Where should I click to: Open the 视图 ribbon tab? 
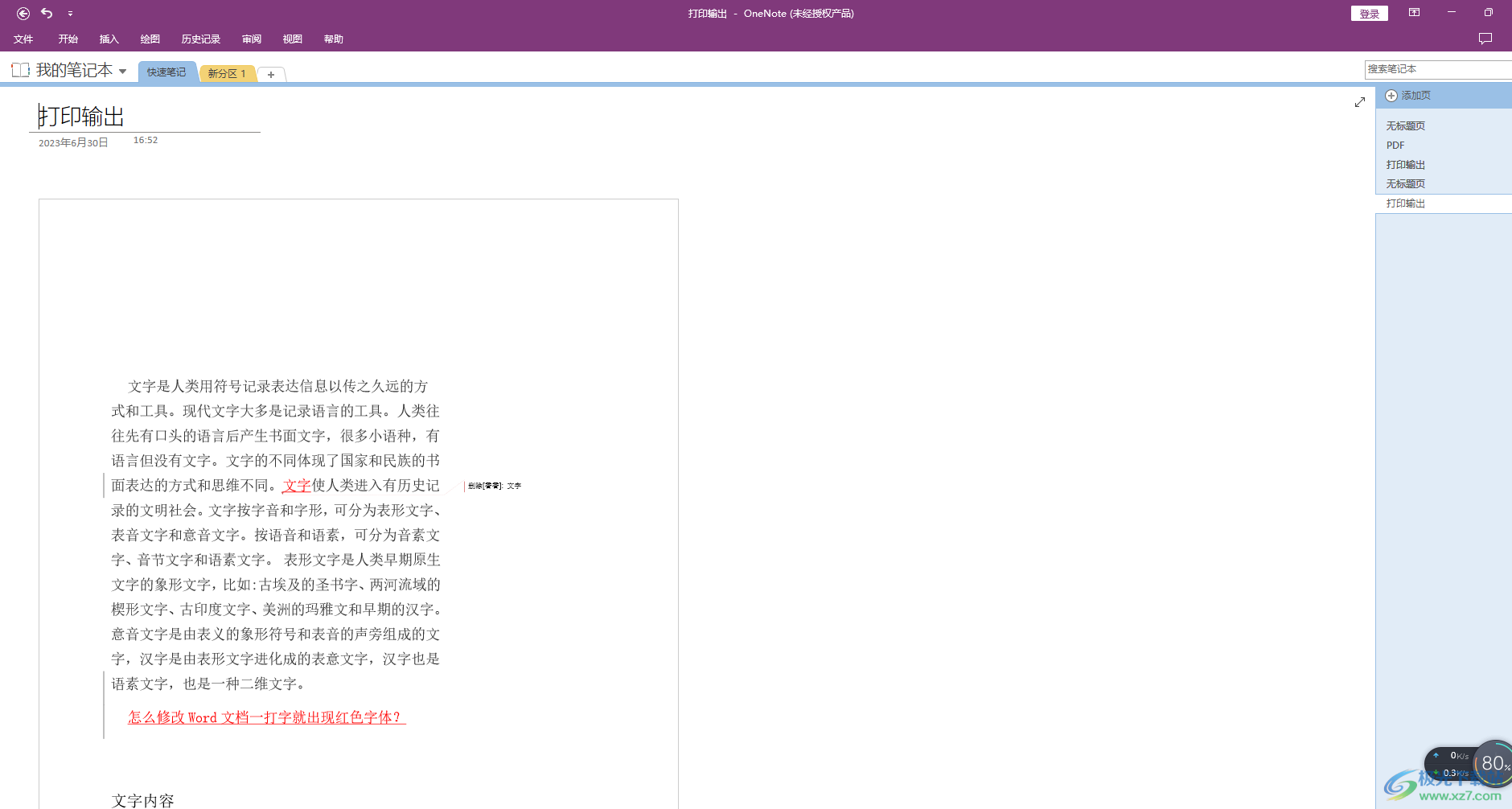[293, 39]
